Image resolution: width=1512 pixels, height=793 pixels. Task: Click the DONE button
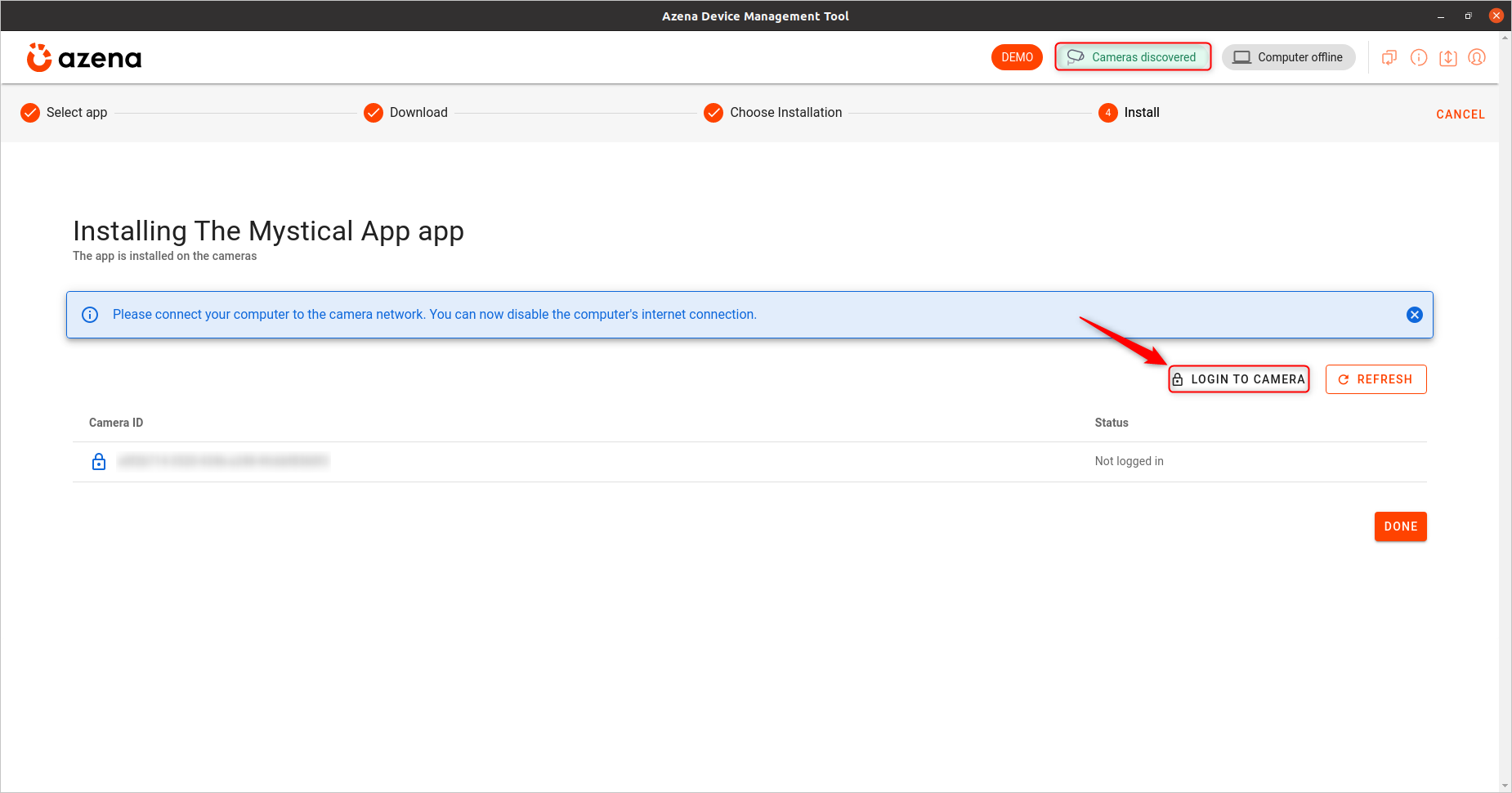(1400, 526)
